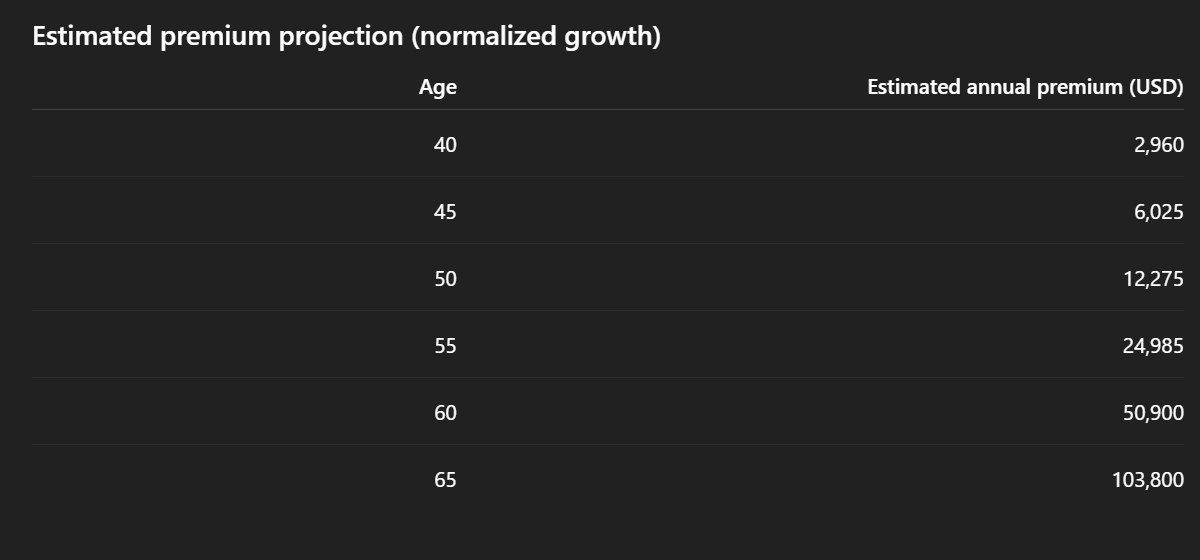Click the age 65 cell
This screenshot has height=560, width=1200.
(x=445, y=480)
